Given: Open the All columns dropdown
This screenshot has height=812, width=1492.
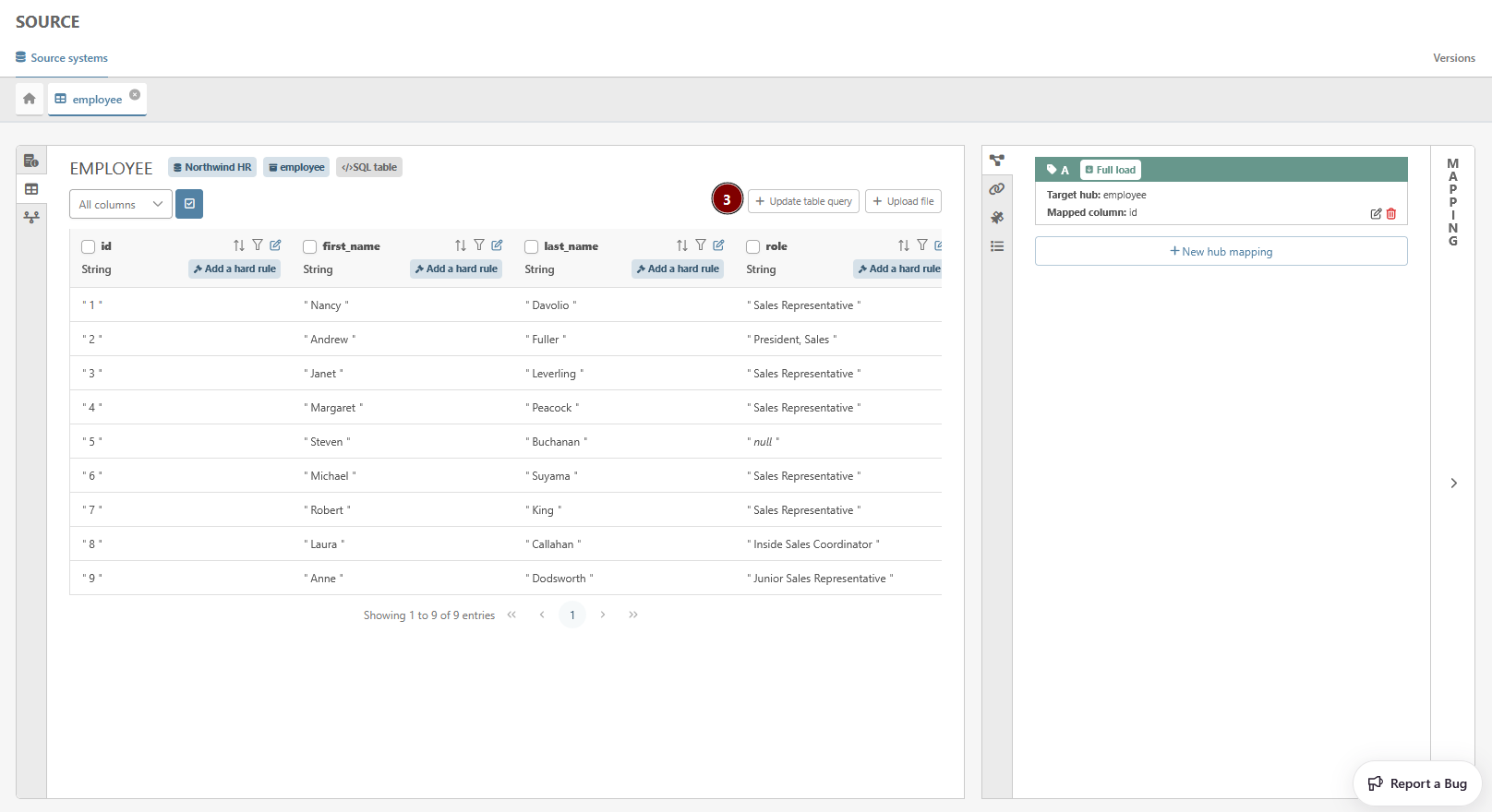Looking at the screenshot, I should tap(120, 204).
